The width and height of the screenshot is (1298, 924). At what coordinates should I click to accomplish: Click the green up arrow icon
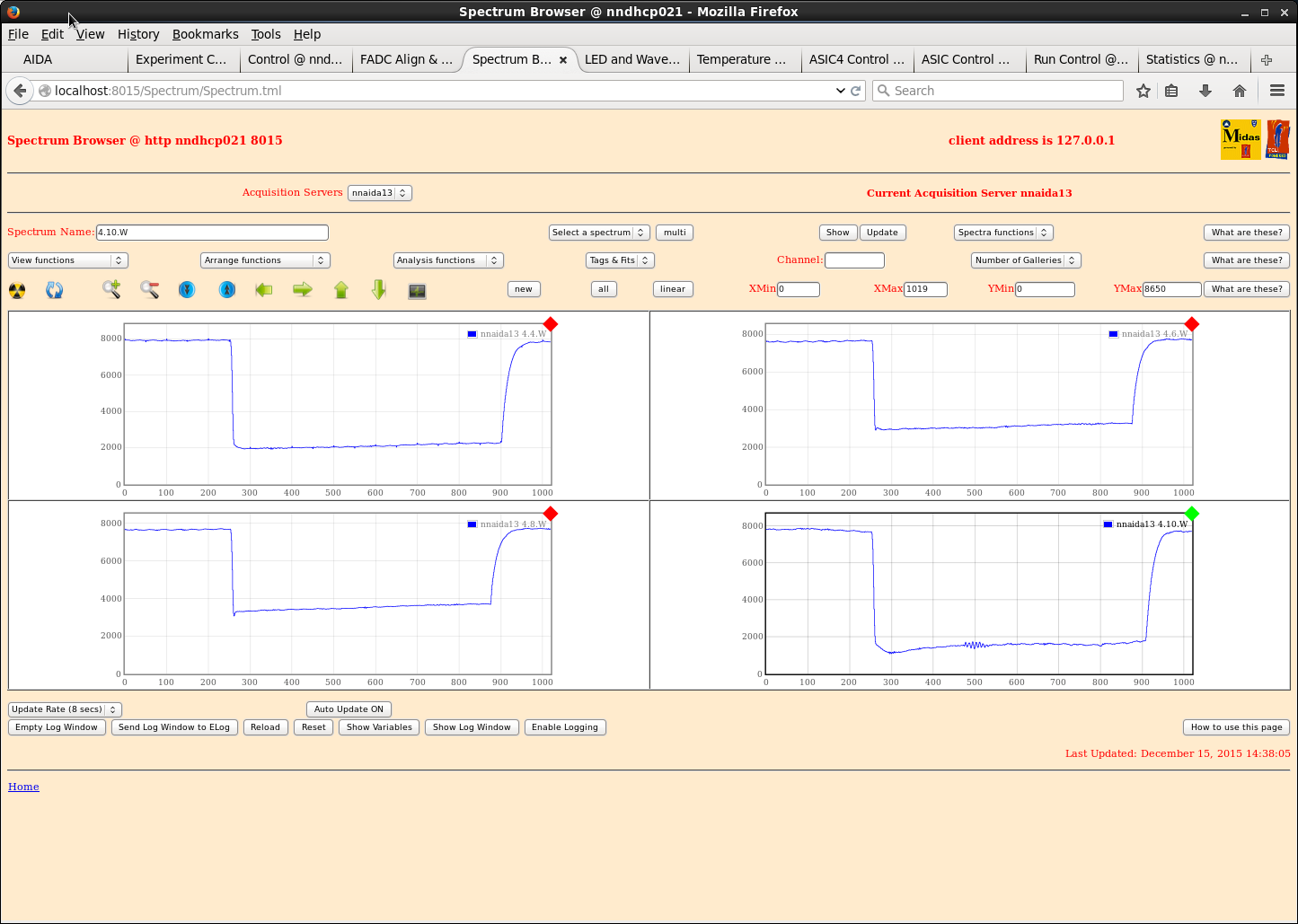pos(341,289)
